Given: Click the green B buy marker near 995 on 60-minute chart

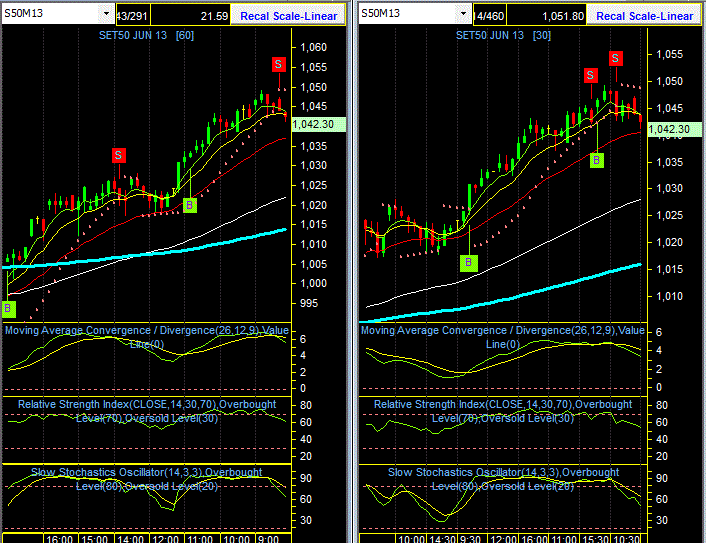Looking at the screenshot, I should [x=8, y=309].
